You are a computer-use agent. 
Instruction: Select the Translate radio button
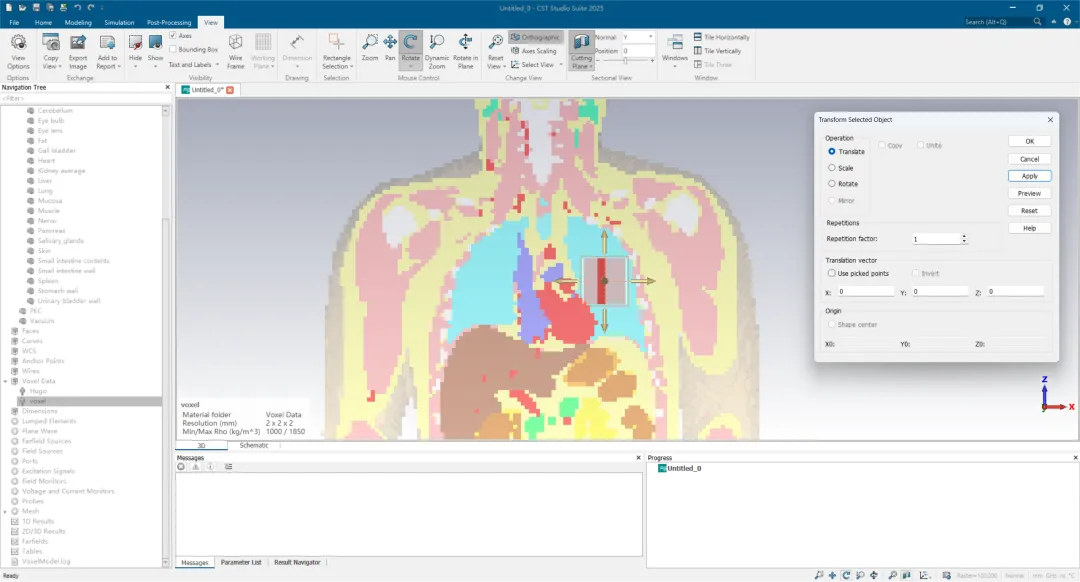click(x=831, y=152)
